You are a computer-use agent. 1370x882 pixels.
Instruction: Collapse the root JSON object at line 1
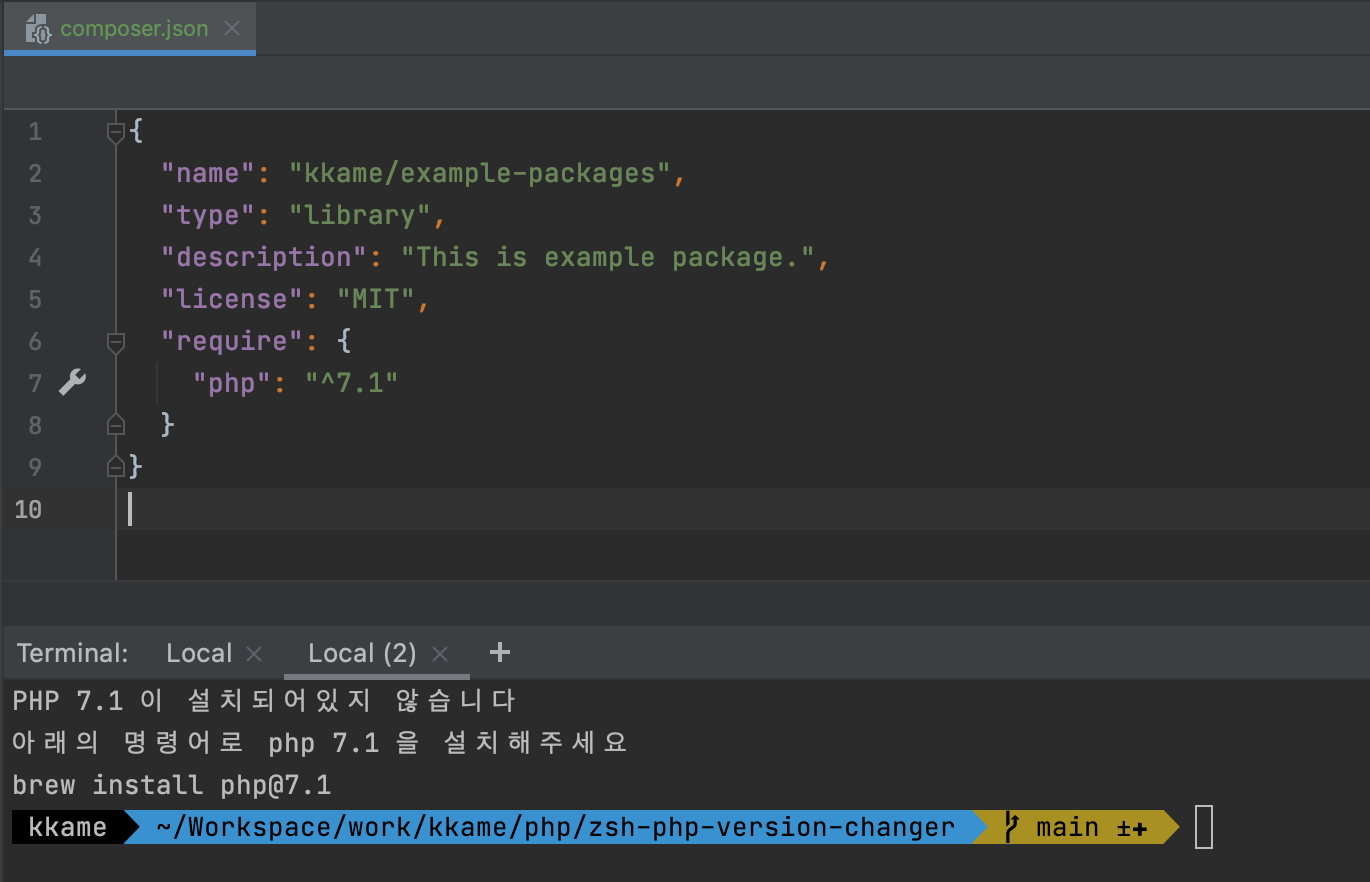(x=116, y=131)
